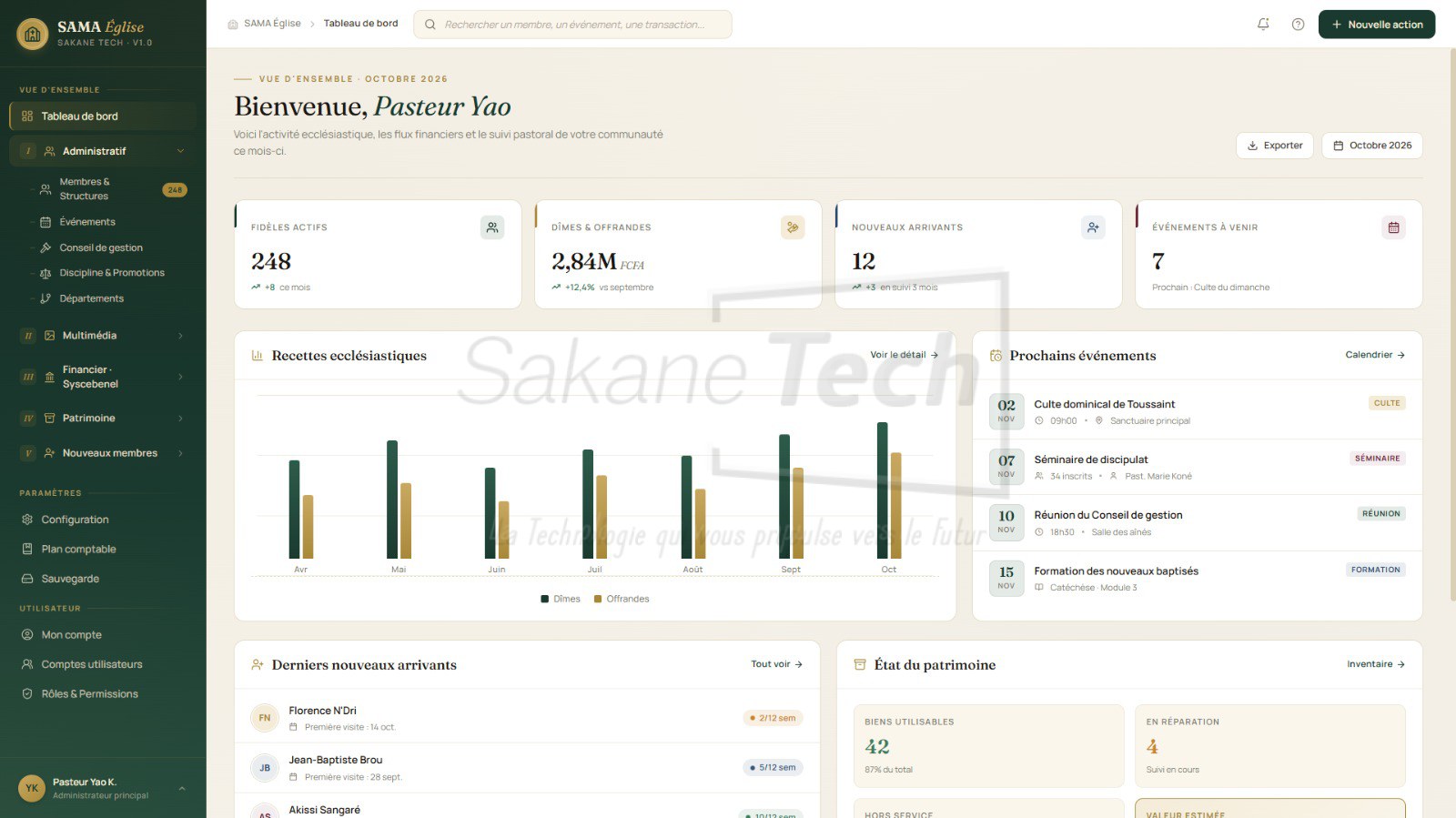Click the Oct bar group in chart

(x=889, y=490)
